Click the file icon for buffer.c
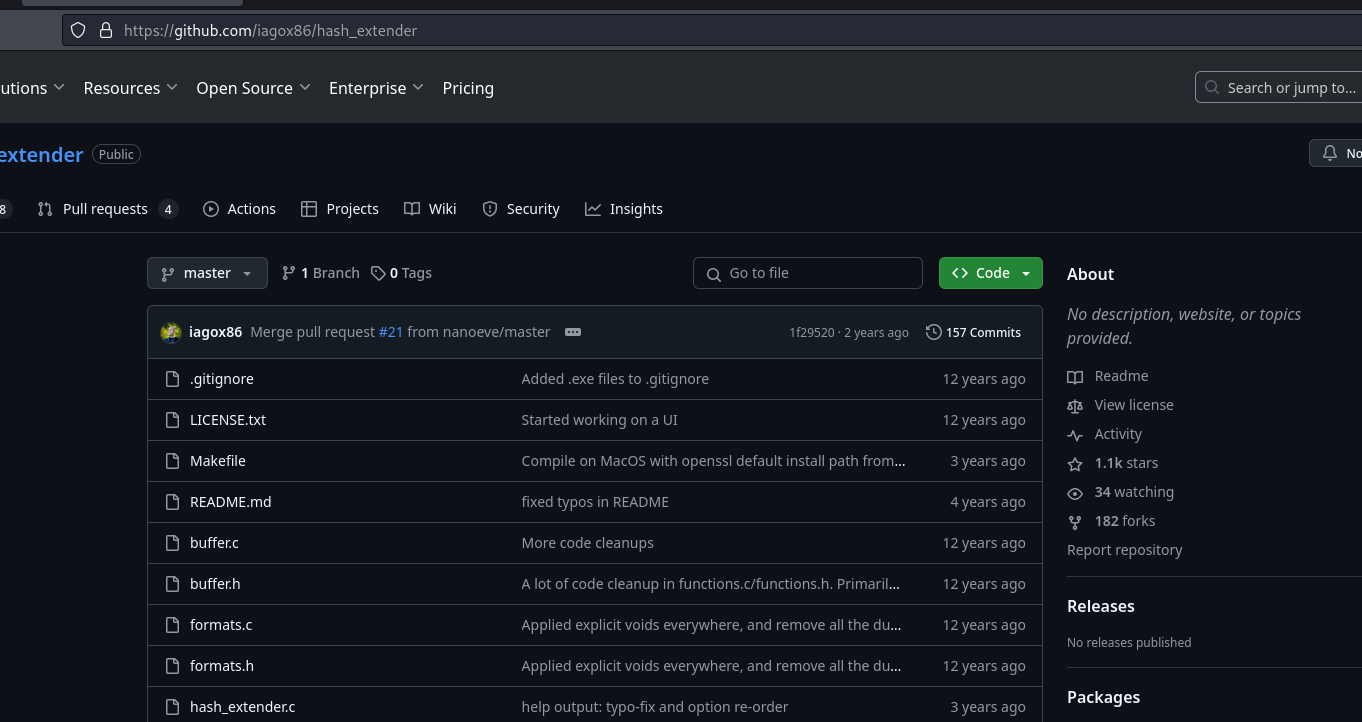 [172, 543]
